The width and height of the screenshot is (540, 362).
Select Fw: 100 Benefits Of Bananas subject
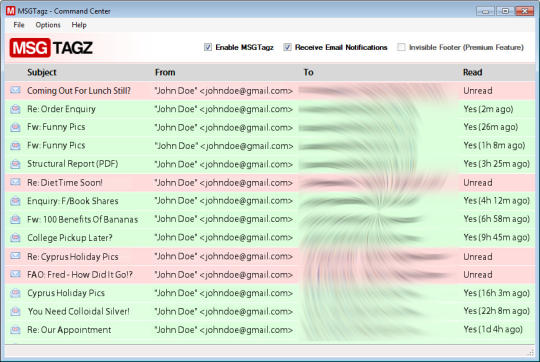pos(83,219)
